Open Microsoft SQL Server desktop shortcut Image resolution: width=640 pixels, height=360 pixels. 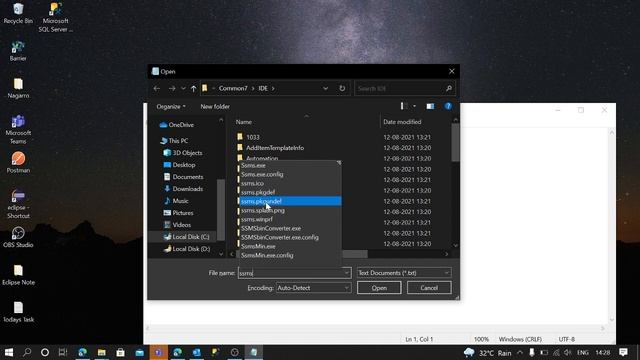[56, 17]
